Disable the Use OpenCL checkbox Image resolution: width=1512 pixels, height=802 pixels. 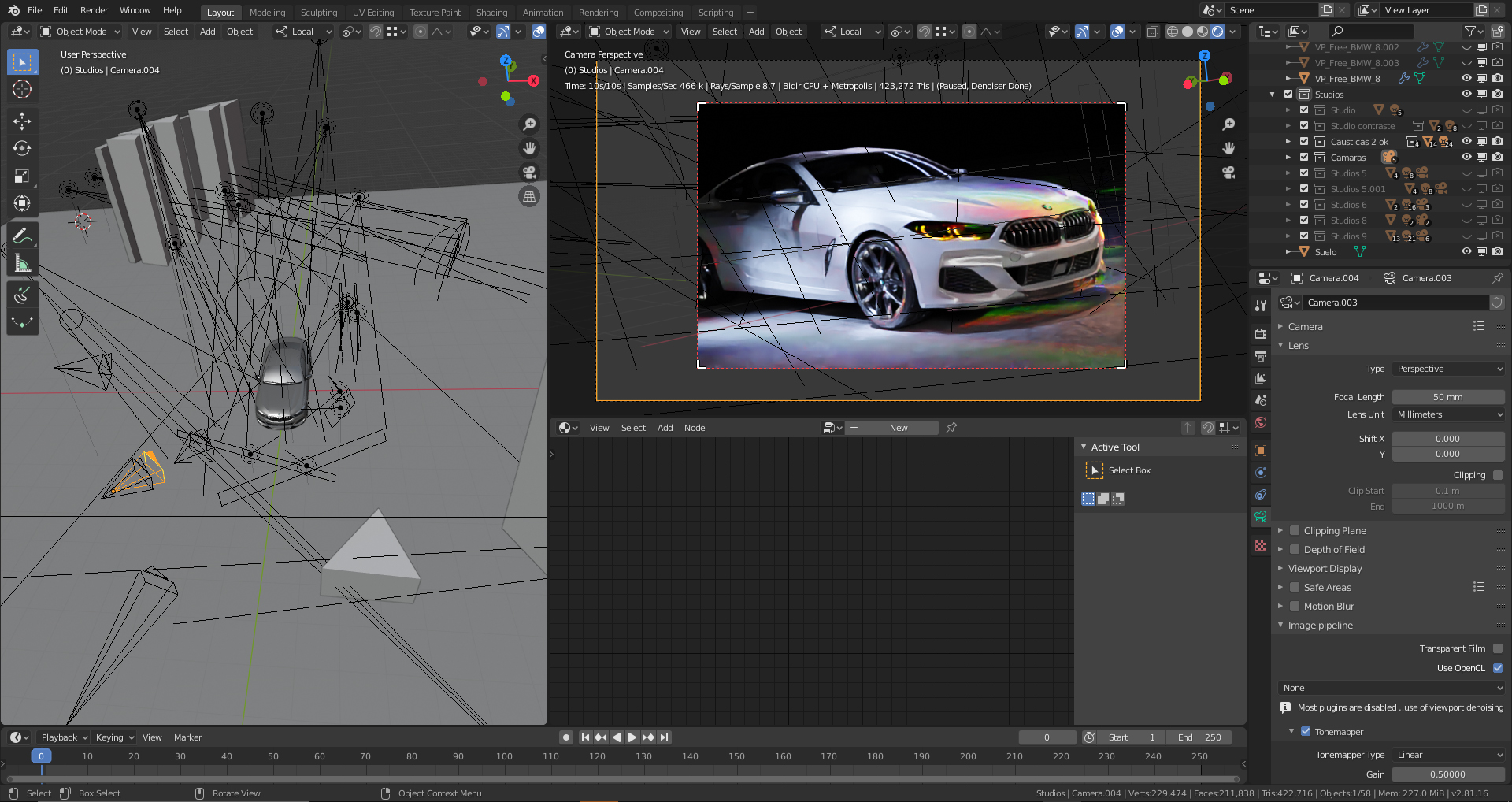tap(1497, 668)
